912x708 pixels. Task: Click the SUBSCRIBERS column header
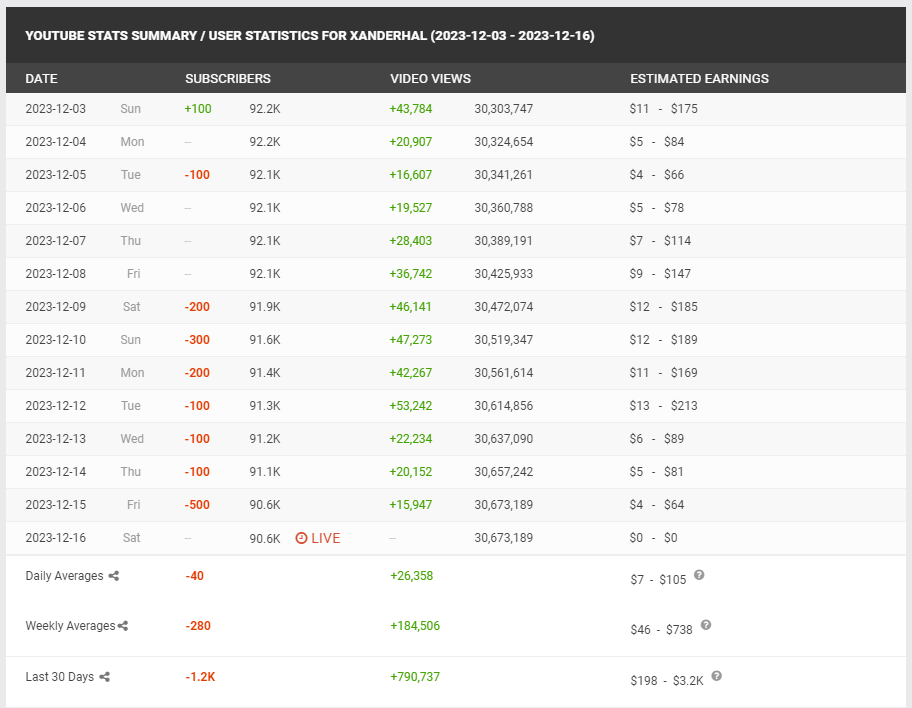coord(228,79)
